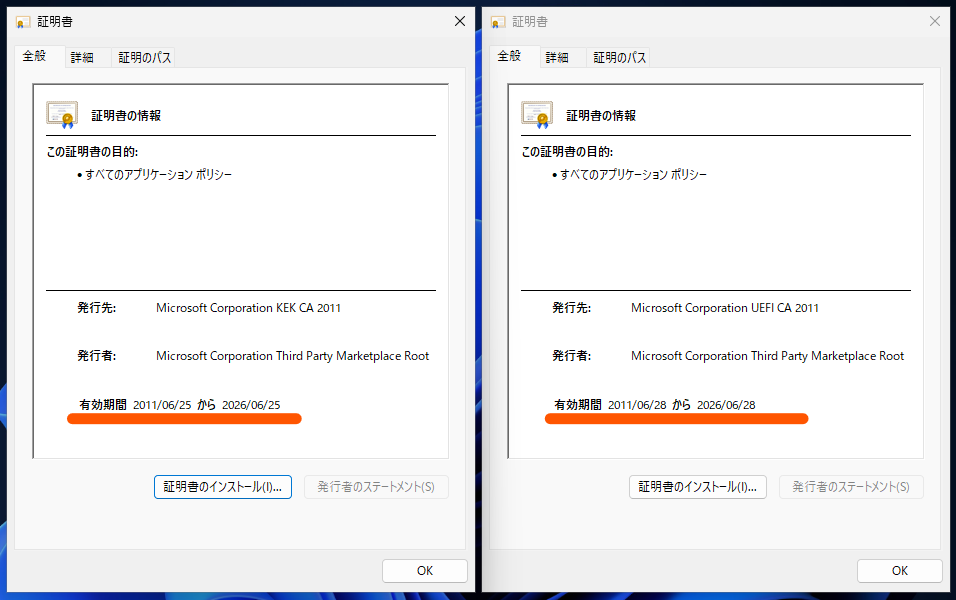Click the text Microsoft Corporation KEK CA 2011

(x=248, y=308)
